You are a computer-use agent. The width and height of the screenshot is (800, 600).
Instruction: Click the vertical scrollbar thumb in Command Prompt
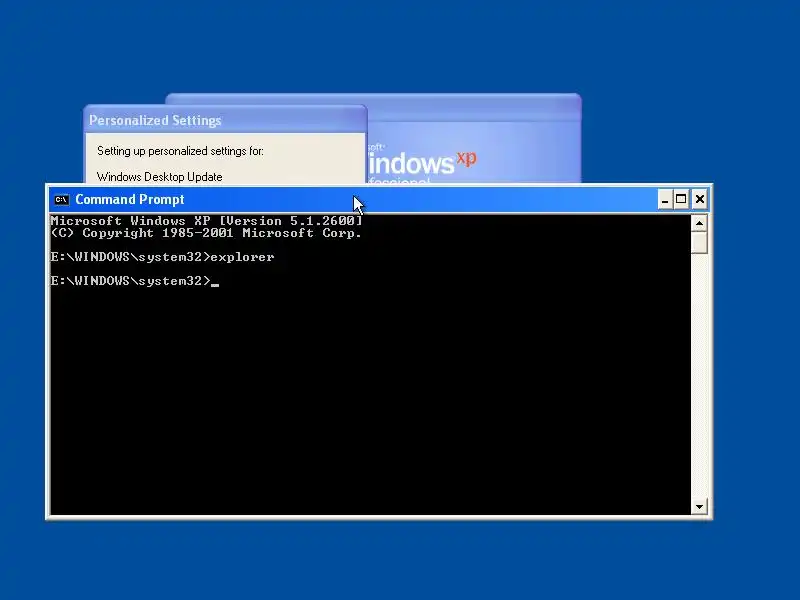699,242
